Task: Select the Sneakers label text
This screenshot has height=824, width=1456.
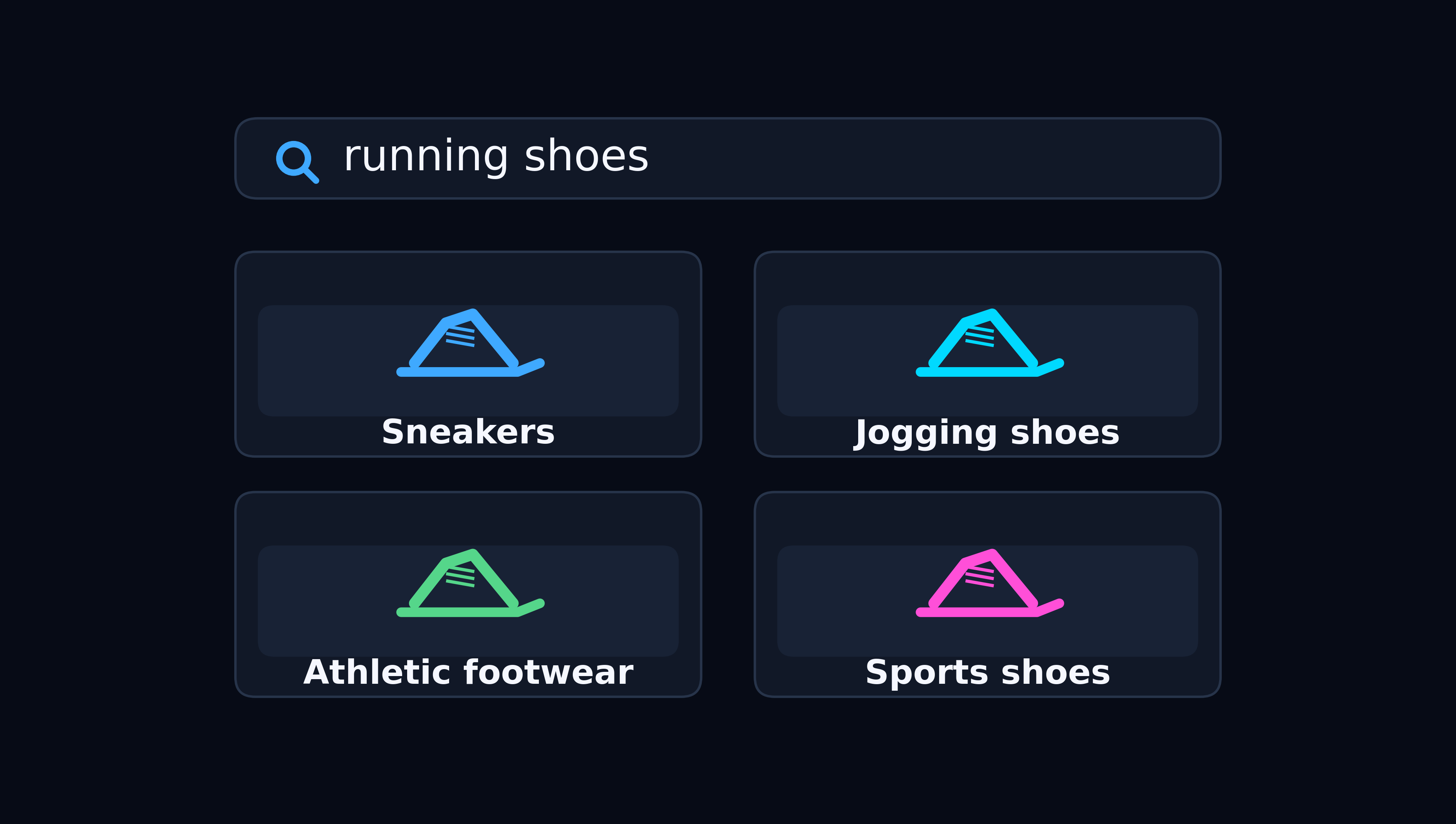Action: pos(468,432)
